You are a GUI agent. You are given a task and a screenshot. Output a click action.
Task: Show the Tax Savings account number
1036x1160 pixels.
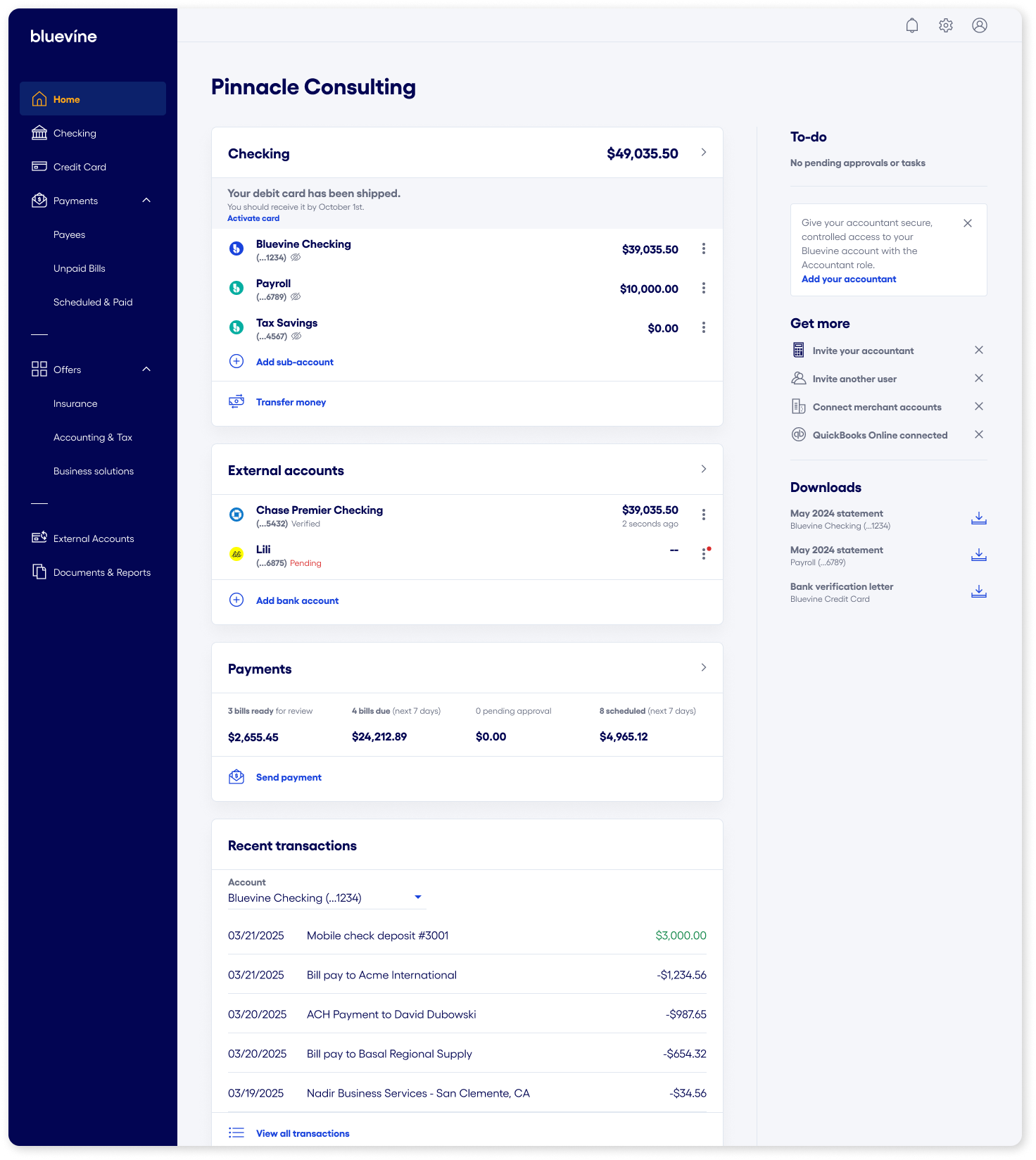tap(297, 336)
